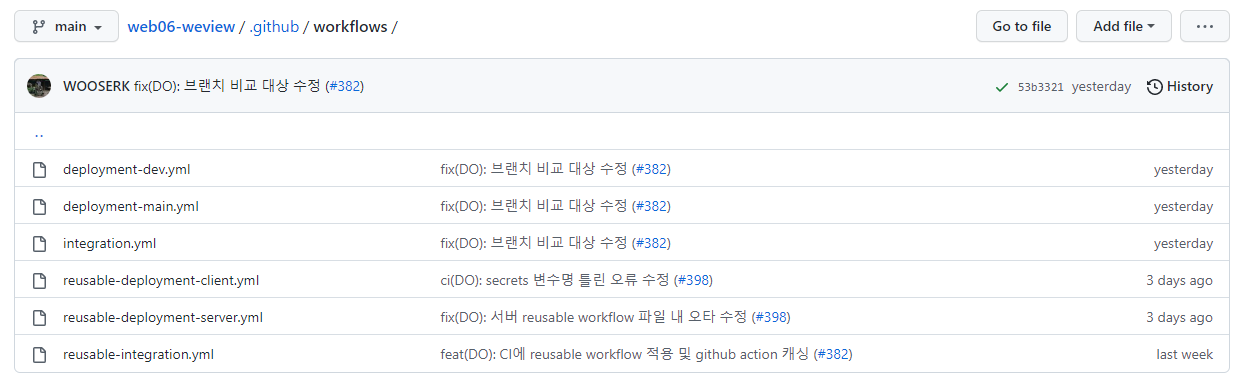This screenshot has height=385, width=1246.
Task: Click file icon beside reusable-deployment-client.yml
Action: coord(40,280)
